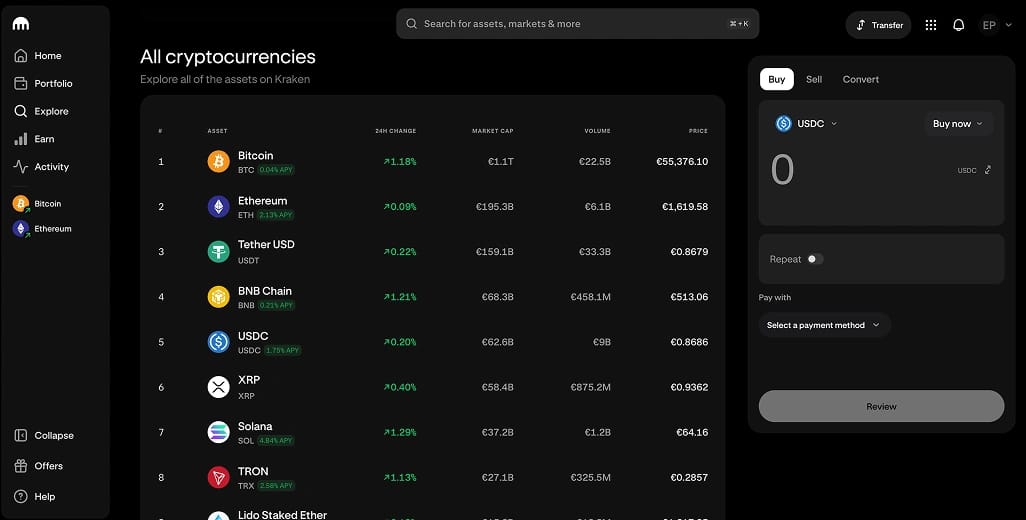The height and width of the screenshot is (520, 1026).
Task: Click TRON volume €325.5M
Action: 591,477
